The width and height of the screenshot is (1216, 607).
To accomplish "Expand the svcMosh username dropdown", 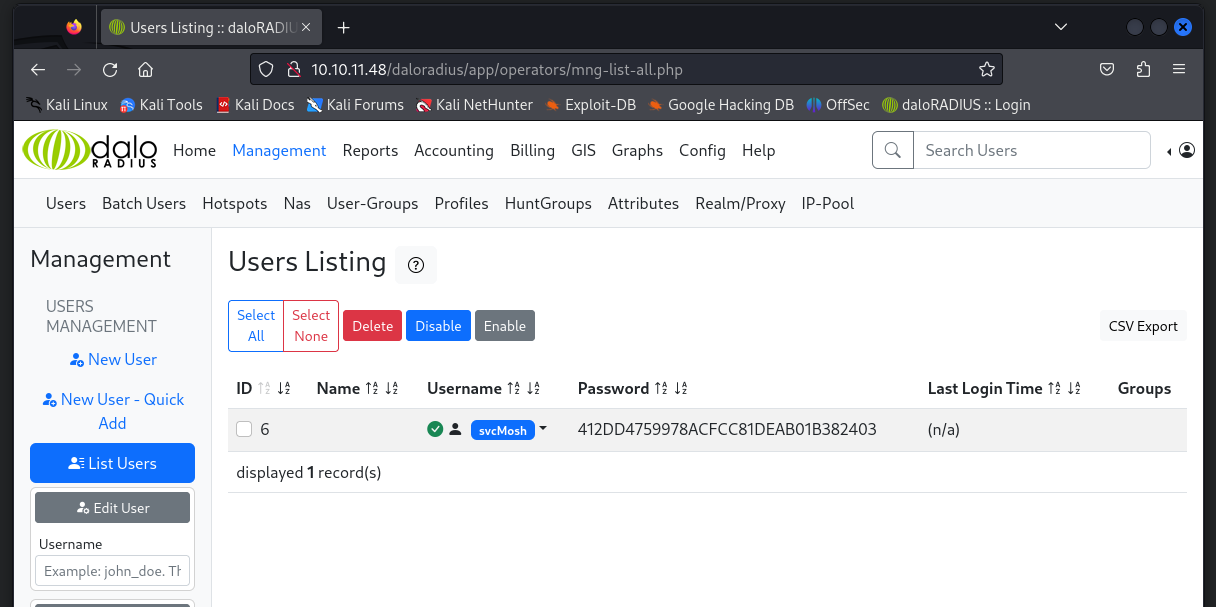I will [x=543, y=429].
